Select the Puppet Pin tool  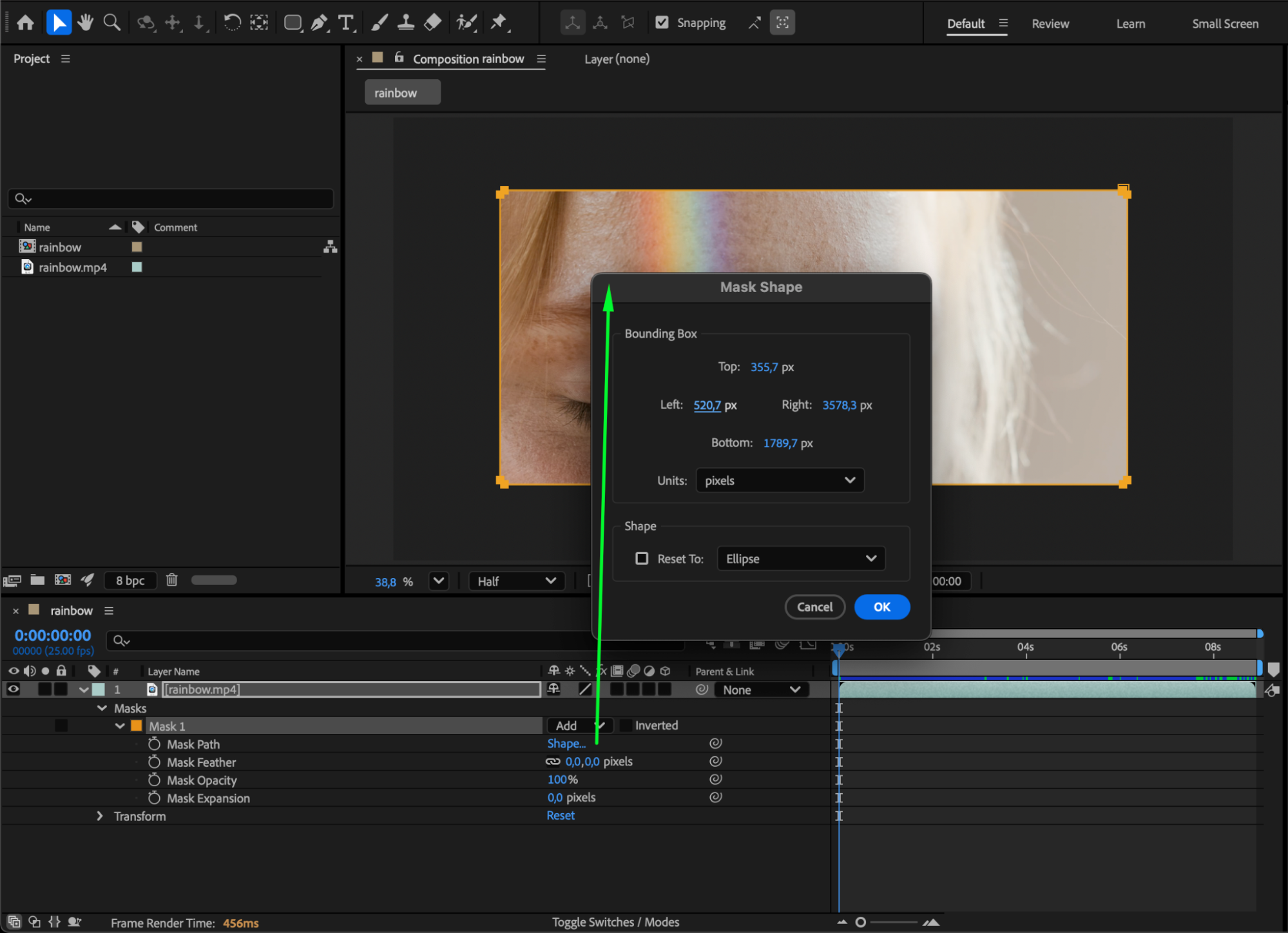pyautogui.click(x=499, y=23)
